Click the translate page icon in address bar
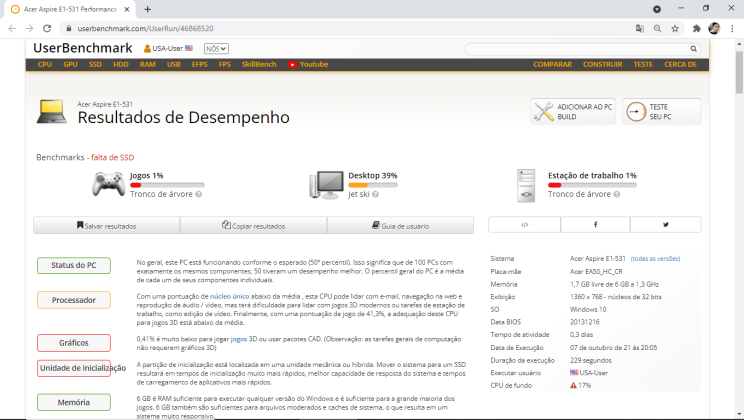 640,28
